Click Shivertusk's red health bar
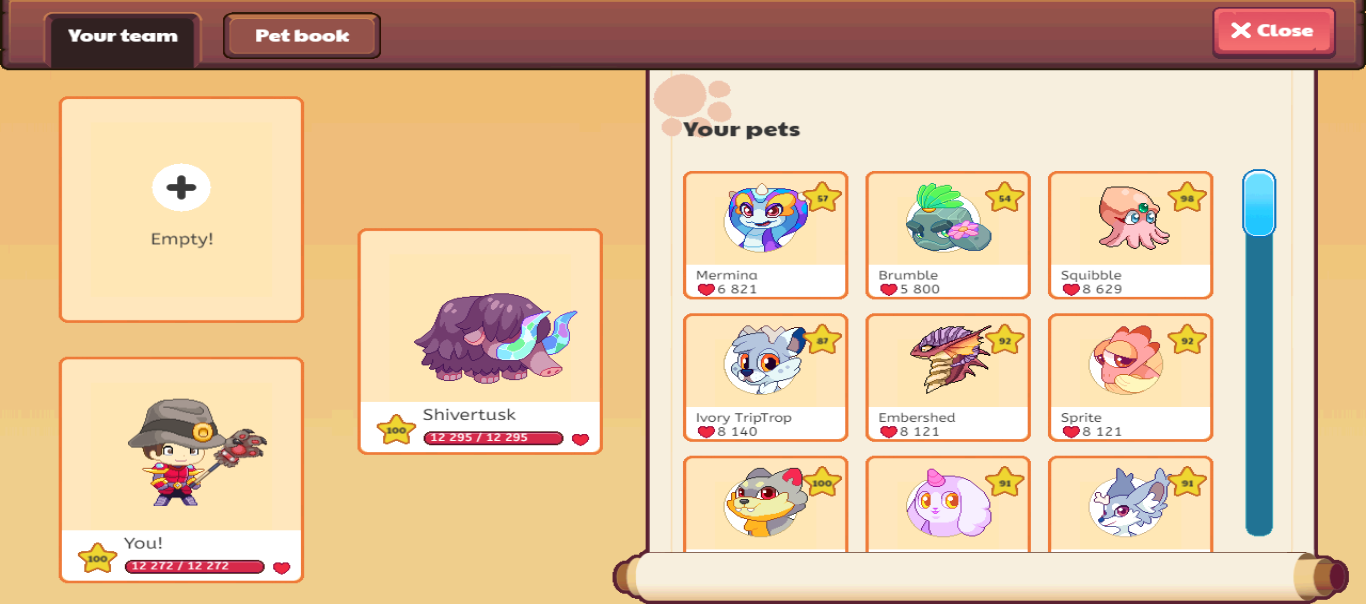 (493, 438)
